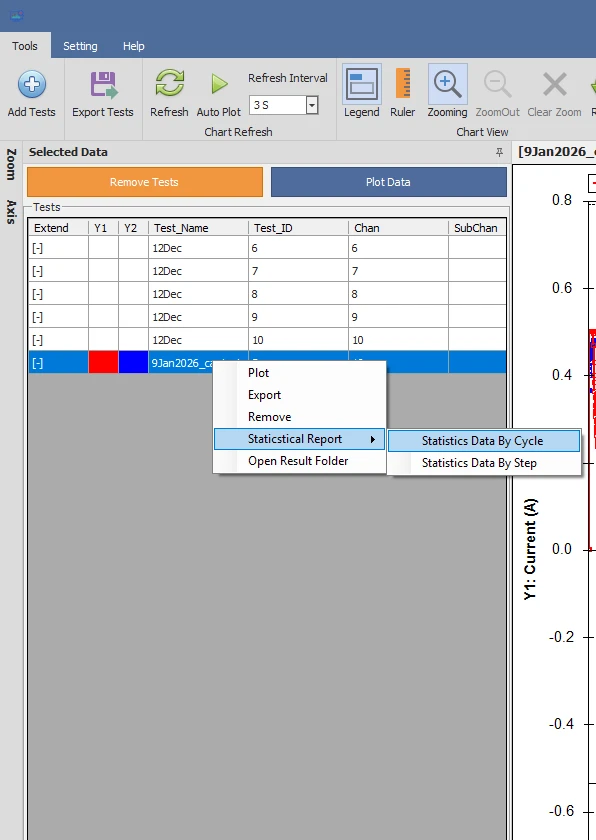
Task: Click the Y1 column header
Action: [x=103, y=228]
